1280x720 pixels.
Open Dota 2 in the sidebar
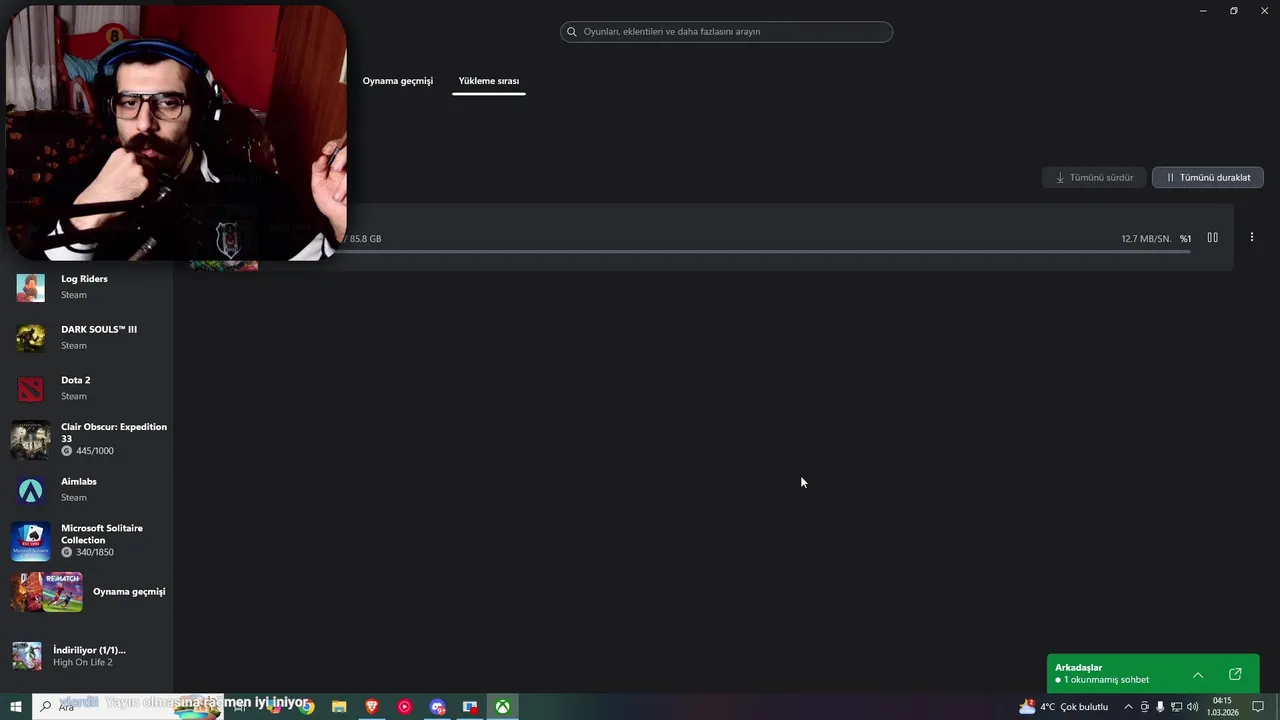87,388
